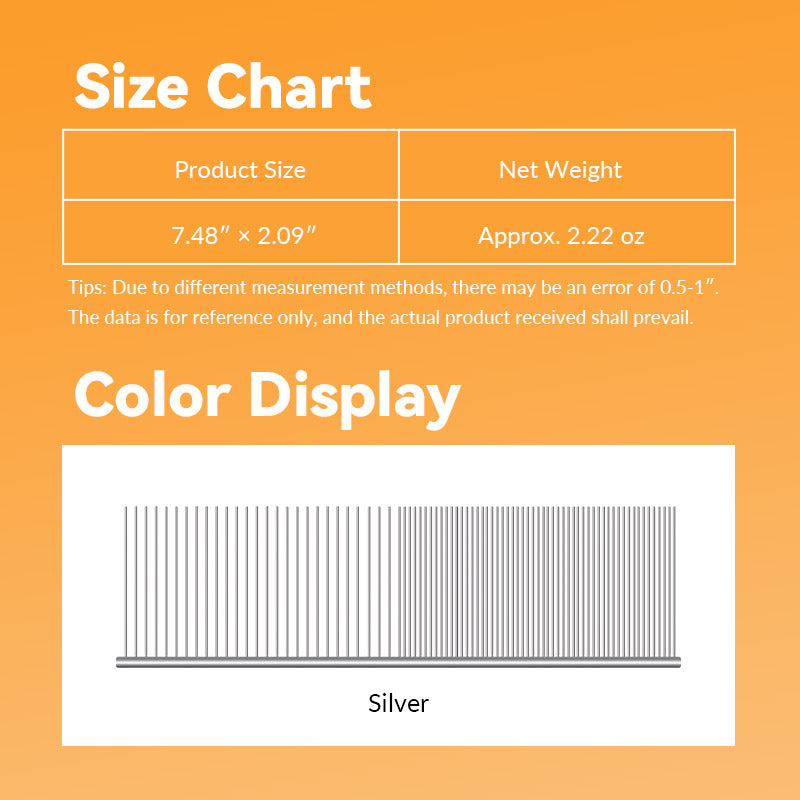Click the data for reference only line

click(381, 318)
